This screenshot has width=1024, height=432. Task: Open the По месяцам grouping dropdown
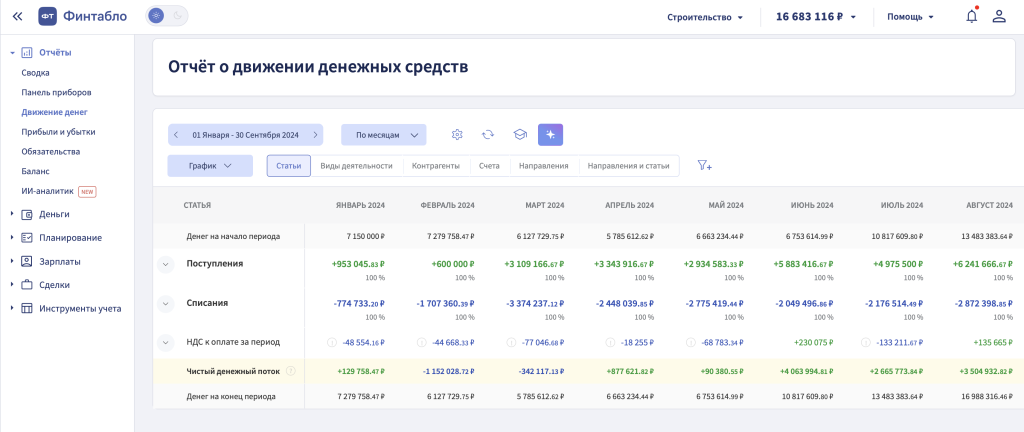point(383,135)
